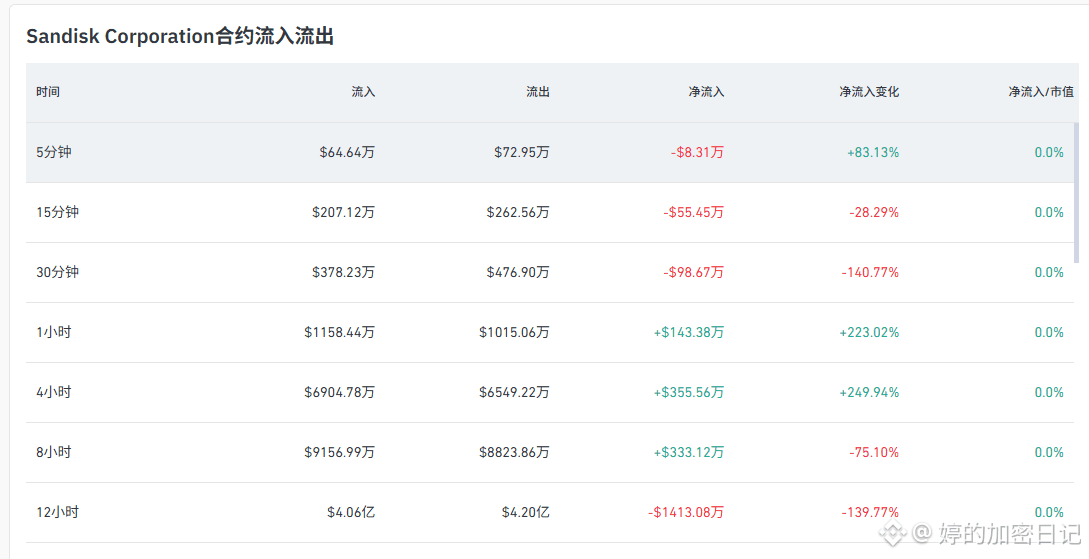Click the 婷的加密日记 watermark text
The image size is (1089, 559).
[1010, 533]
